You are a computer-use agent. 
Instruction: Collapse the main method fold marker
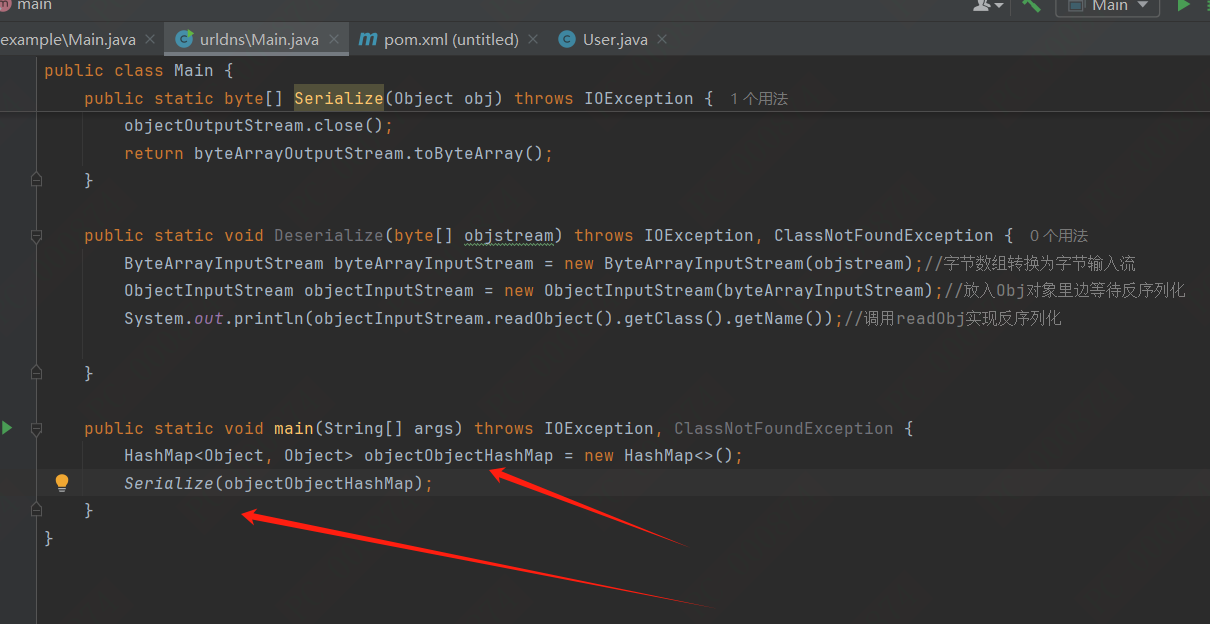[x=37, y=428]
